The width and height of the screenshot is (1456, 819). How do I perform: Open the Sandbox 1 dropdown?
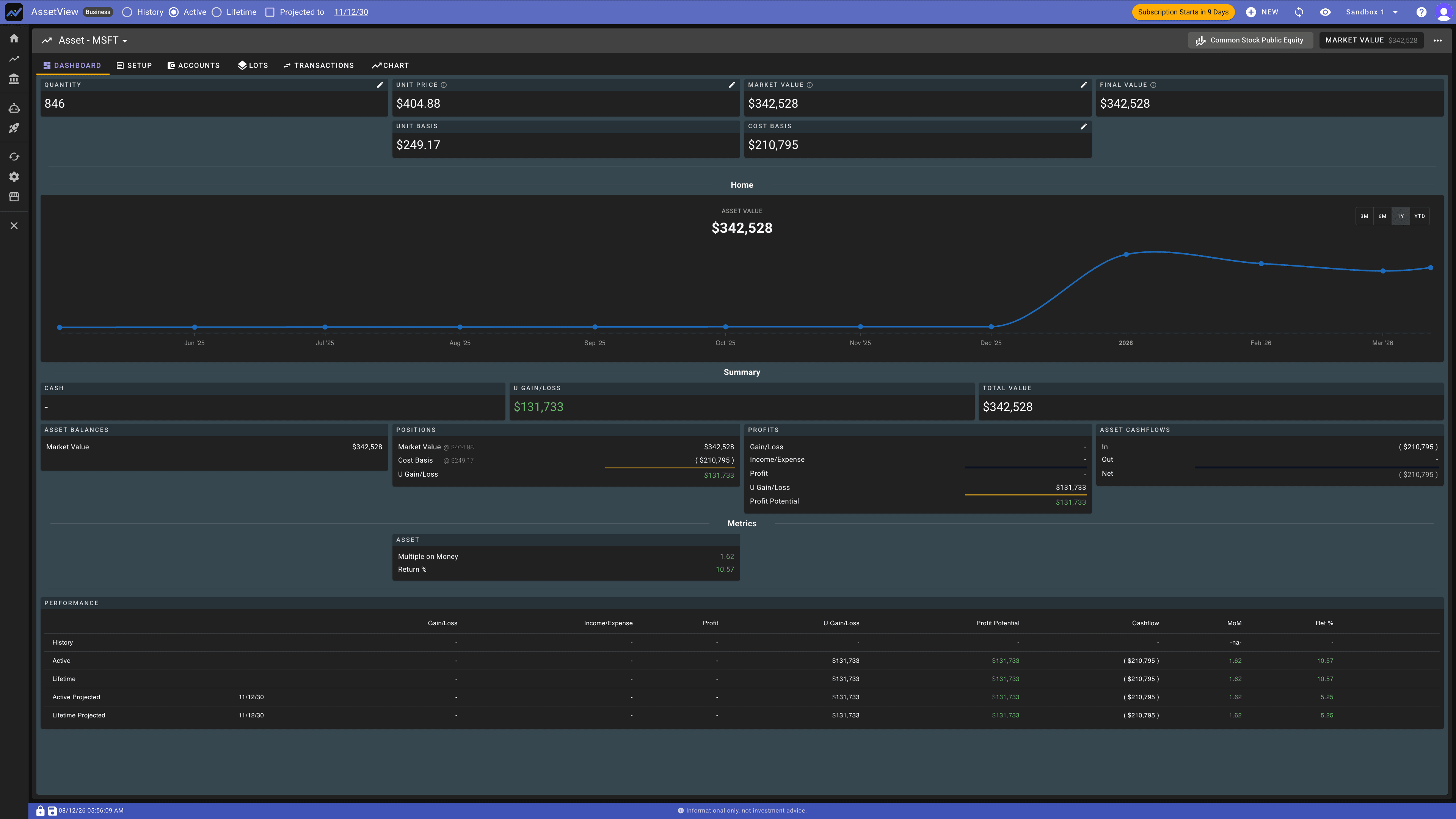(1372, 12)
